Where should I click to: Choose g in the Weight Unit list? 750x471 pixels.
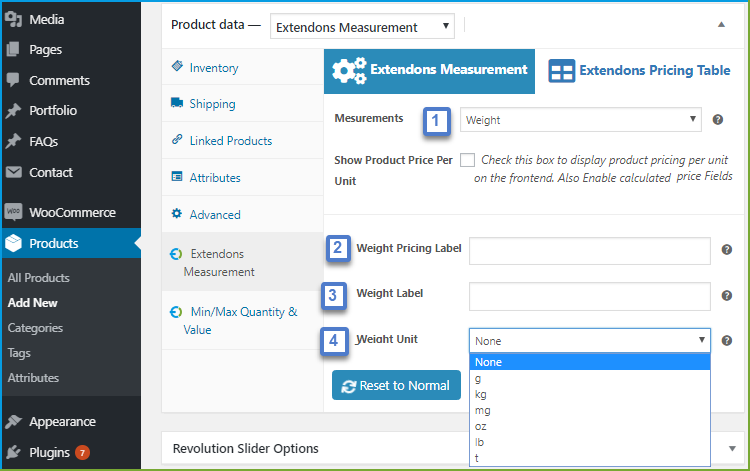pos(590,378)
